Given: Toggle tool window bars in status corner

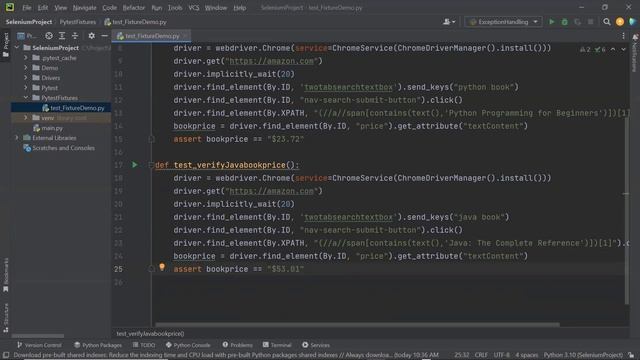Looking at the screenshot, I should (x=6, y=355).
